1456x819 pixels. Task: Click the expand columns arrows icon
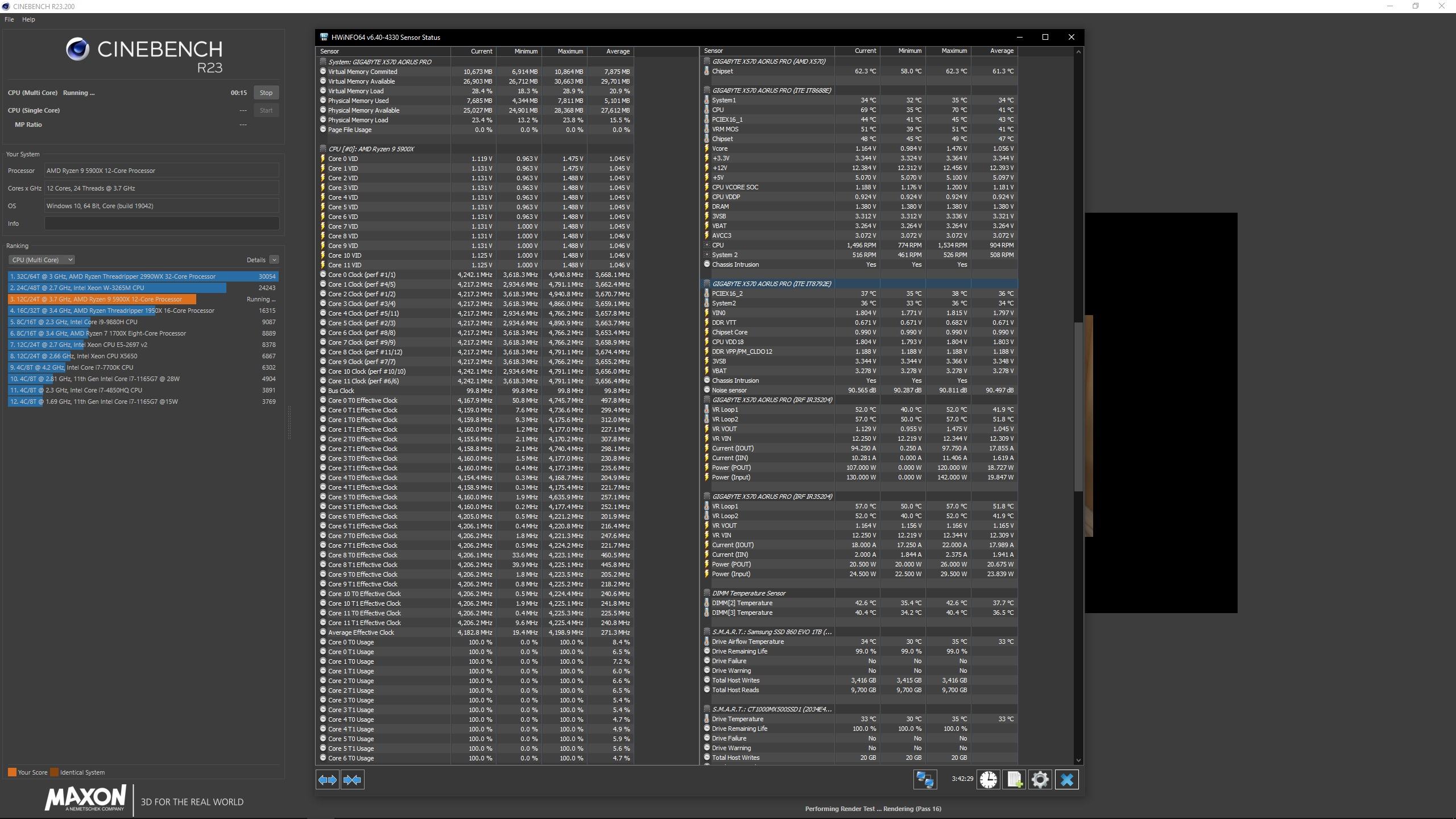(328, 780)
